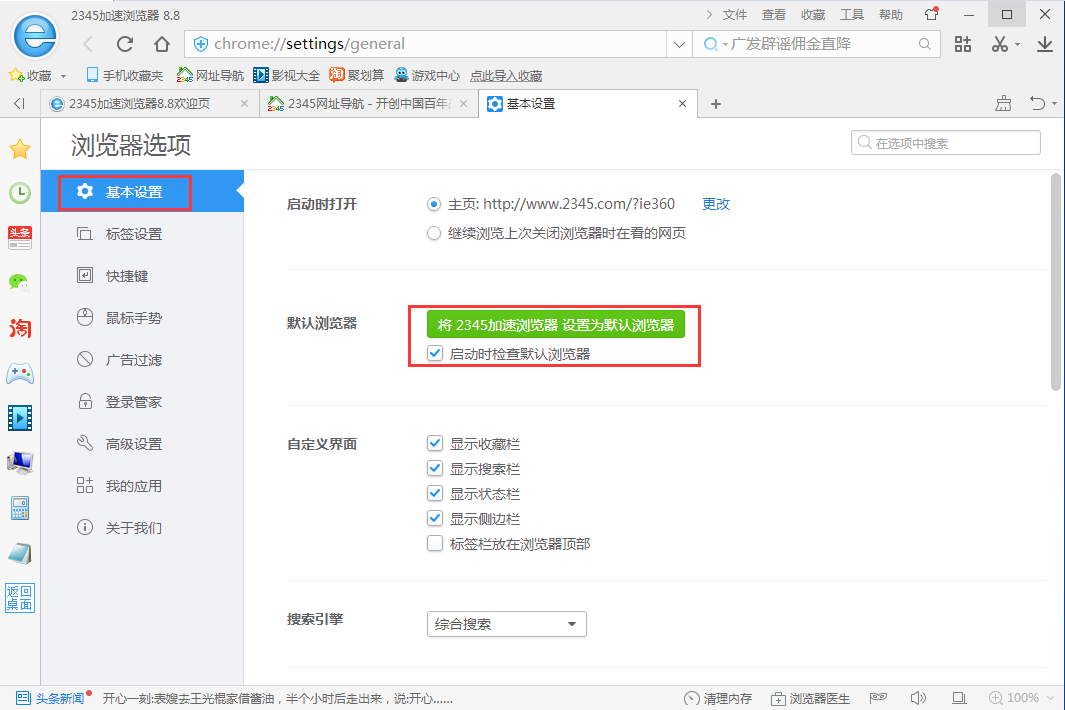Select 广告过滤 in settings sidebar
The height and width of the screenshot is (710, 1065).
pos(142,359)
